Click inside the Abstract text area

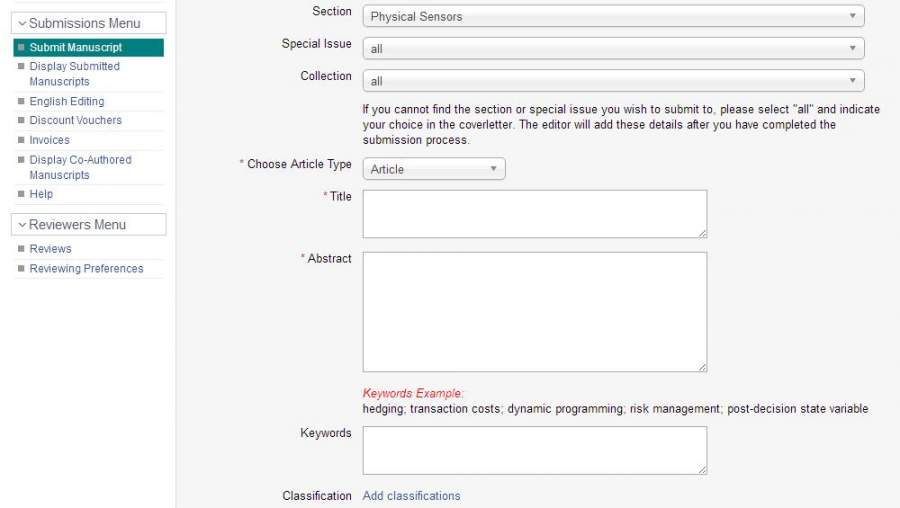534,312
